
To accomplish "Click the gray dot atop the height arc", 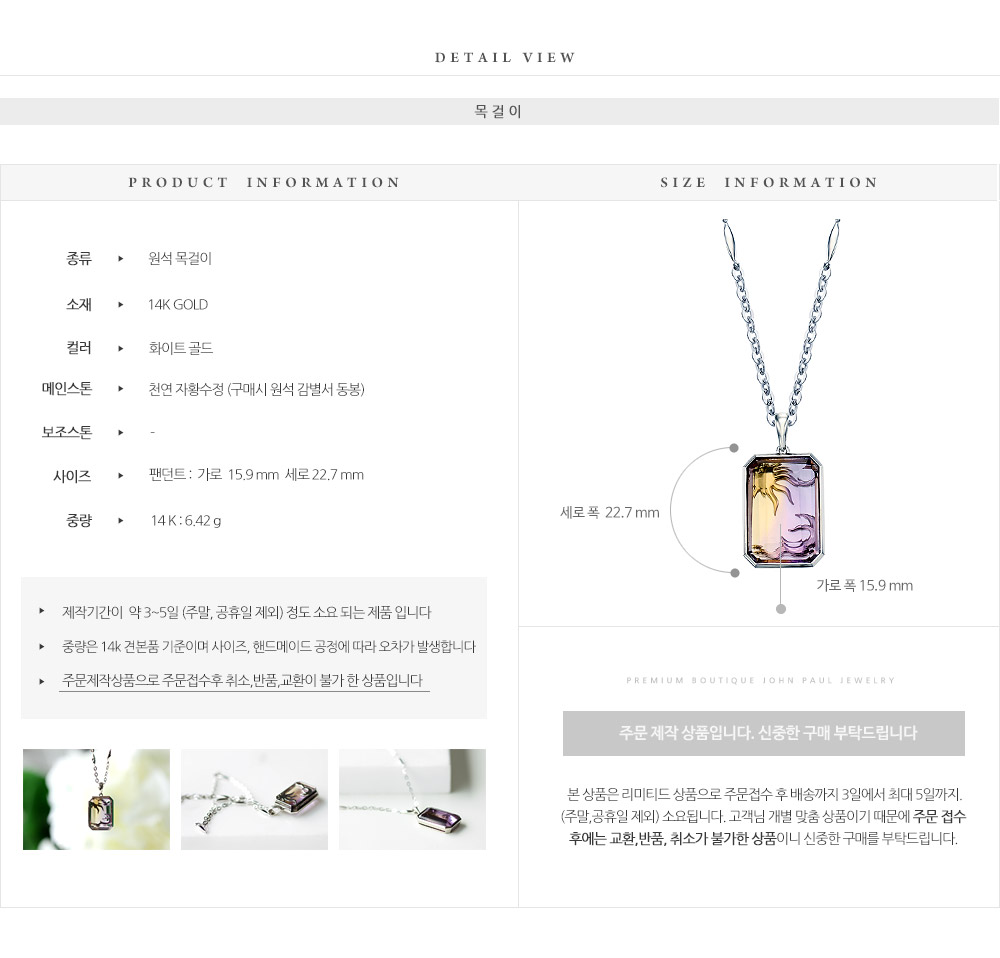I will pyautogui.click(x=734, y=448).
